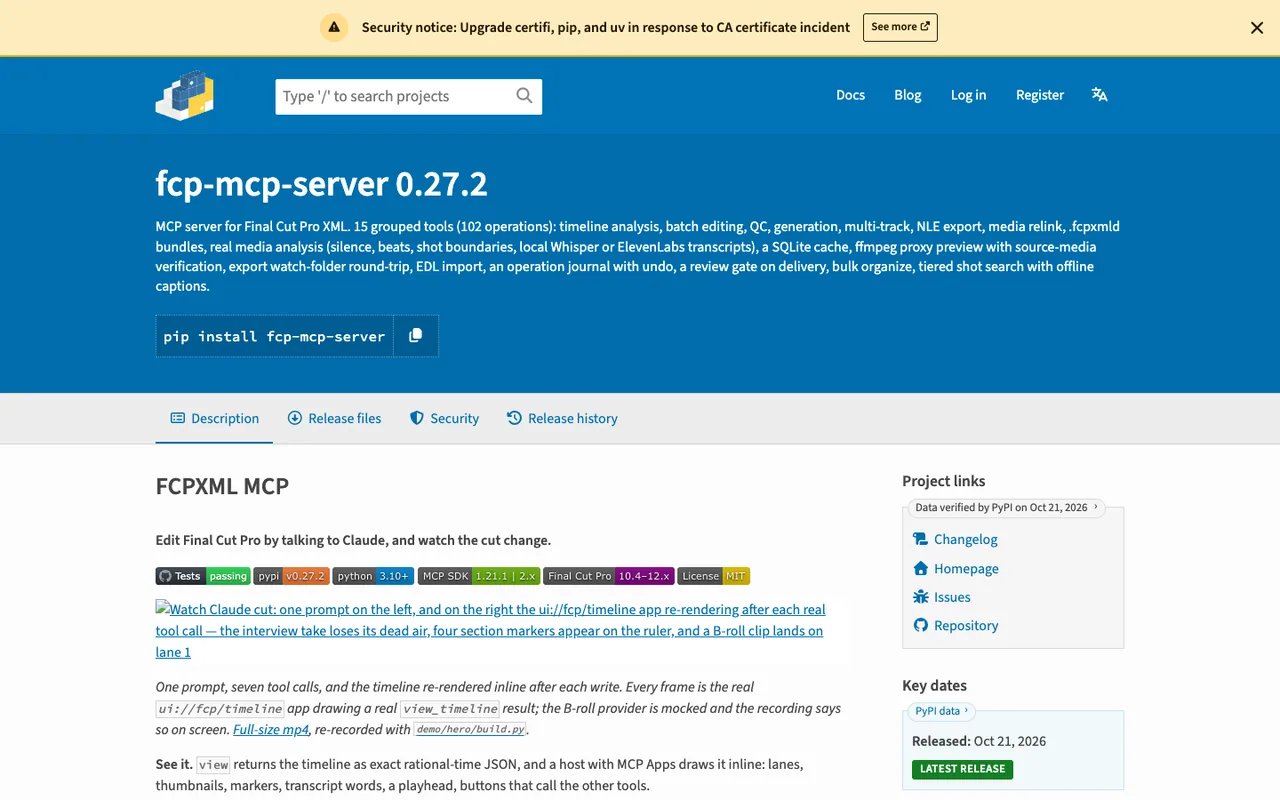Screen dimensions: 1280x800
Task: Click the search magnifier icon
Action: tap(524, 96)
